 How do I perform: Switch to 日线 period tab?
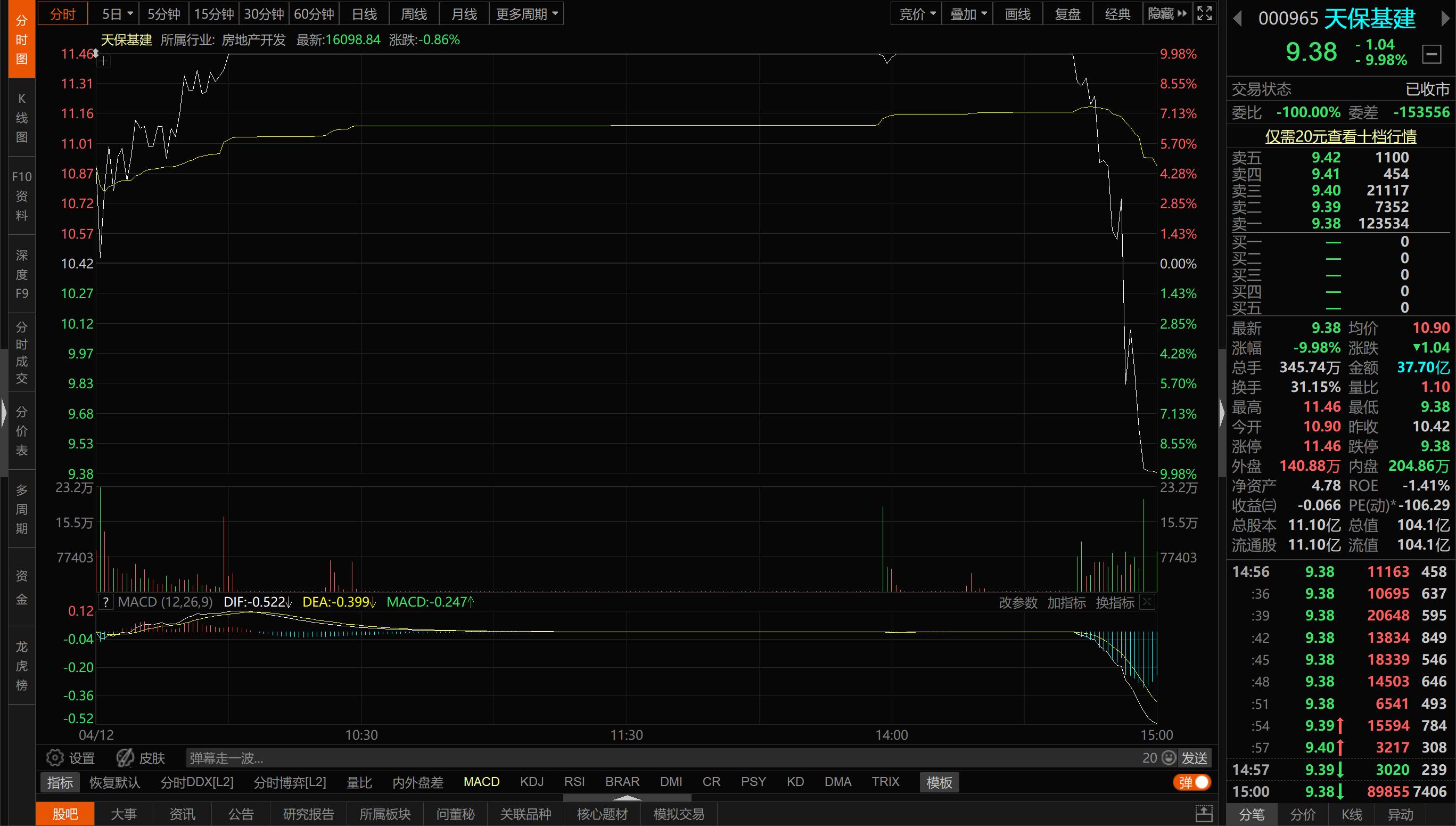[364, 14]
